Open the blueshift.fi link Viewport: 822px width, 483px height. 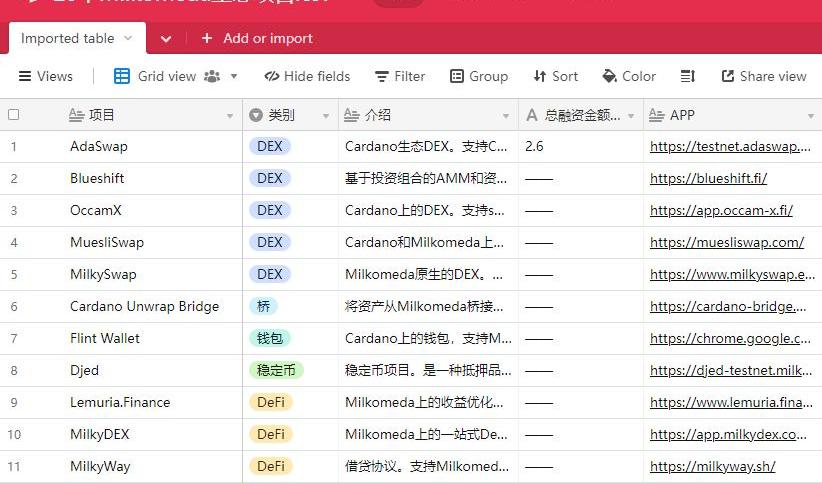[708, 178]
